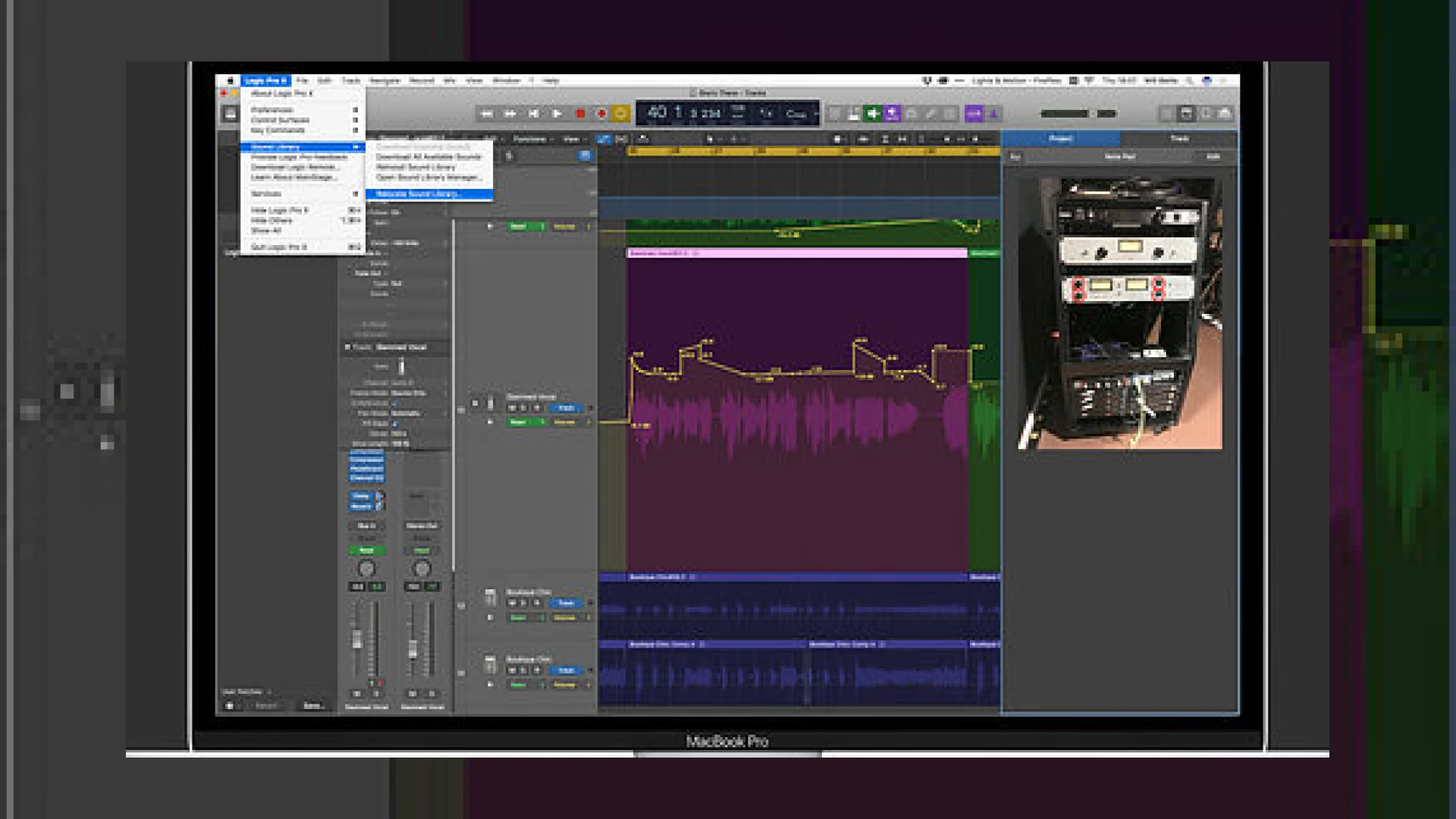
Task: Jump to the project start with Go to Beginning
Action: pos(534,114)
